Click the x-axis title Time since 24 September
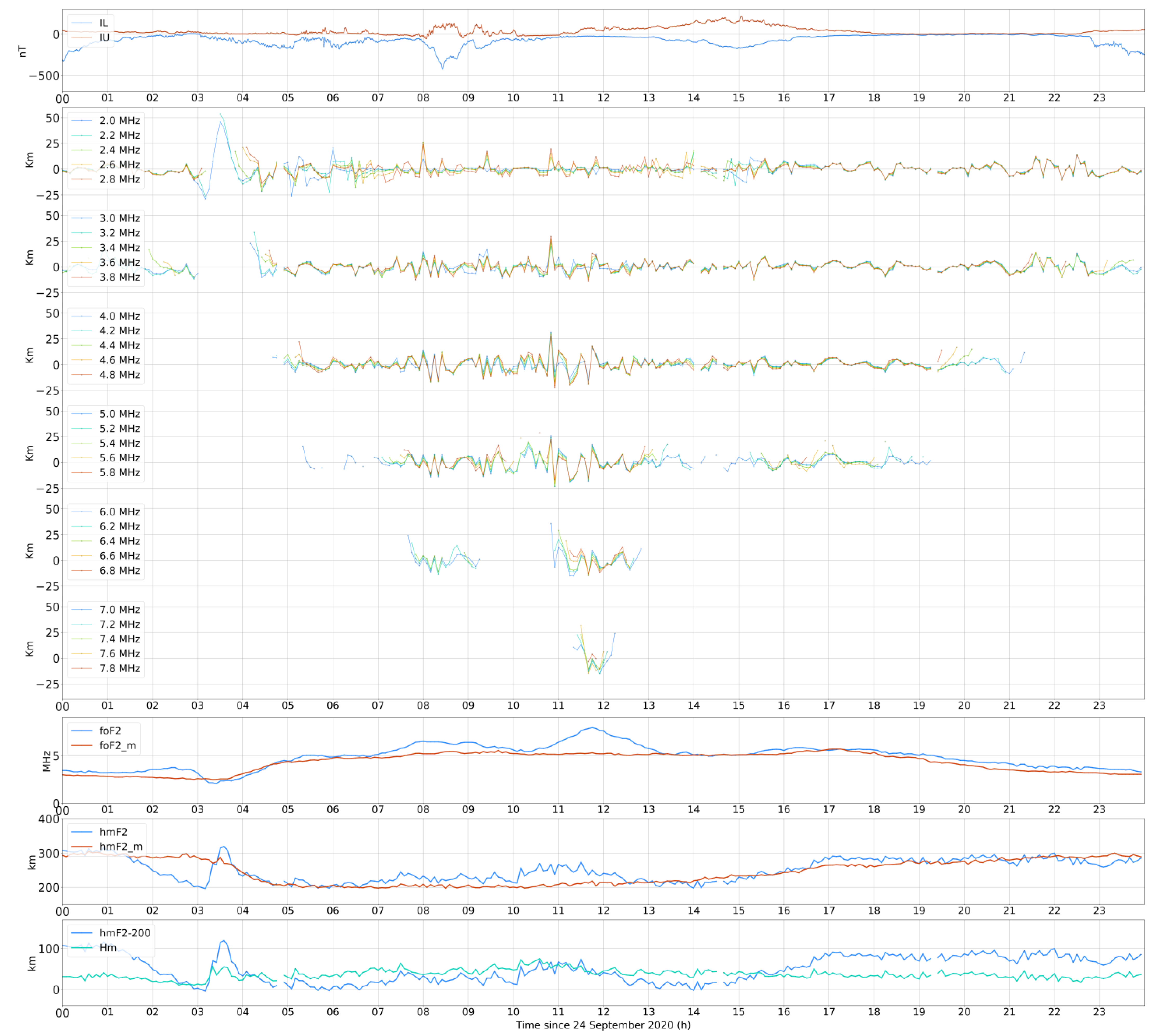The width and height of the screenshot is (1155, 1036). coord(603,1025)
